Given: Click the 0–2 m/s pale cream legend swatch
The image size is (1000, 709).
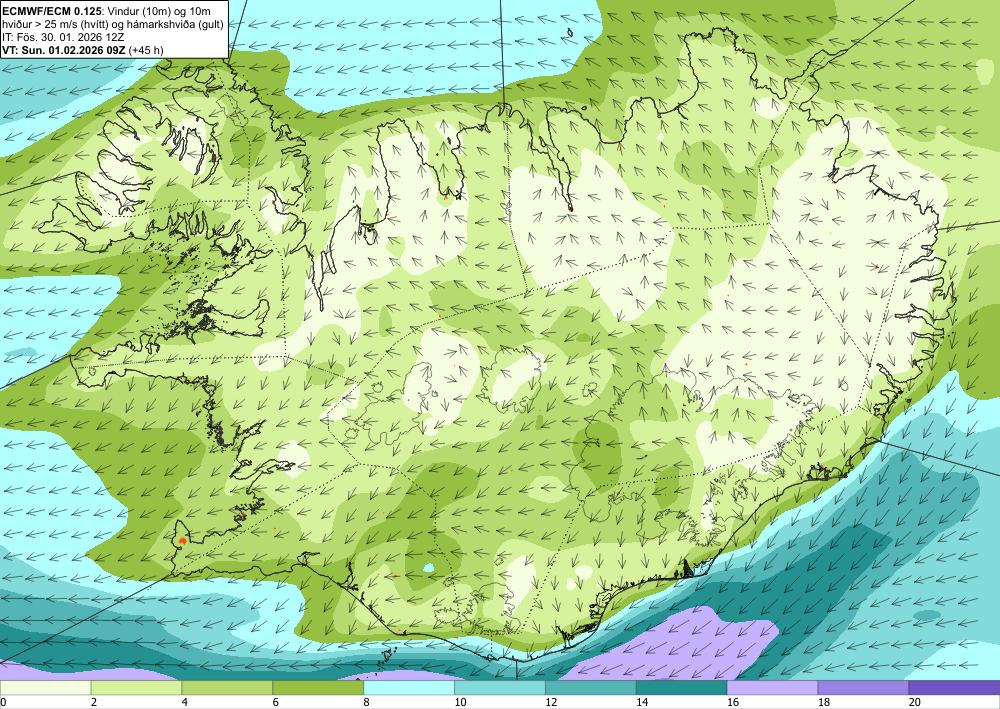Looking at the screenshot, I should 45,688.
